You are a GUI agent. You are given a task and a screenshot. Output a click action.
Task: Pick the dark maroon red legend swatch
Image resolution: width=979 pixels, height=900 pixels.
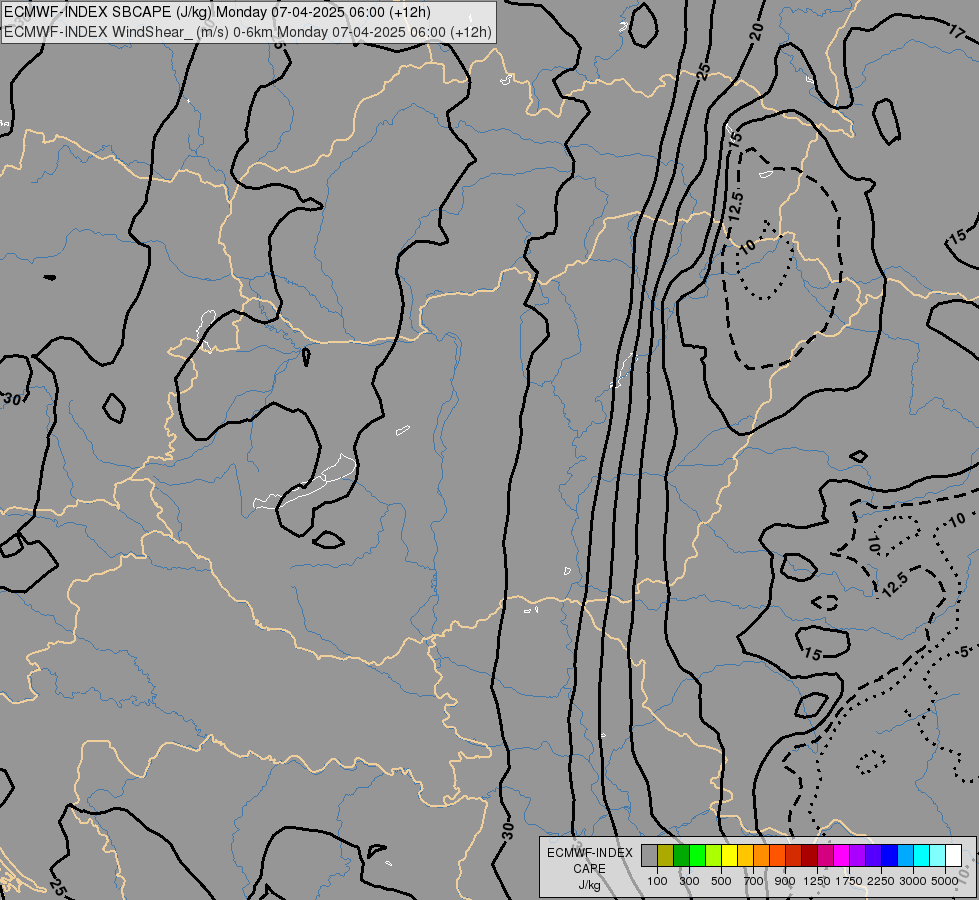coord(809,856)
